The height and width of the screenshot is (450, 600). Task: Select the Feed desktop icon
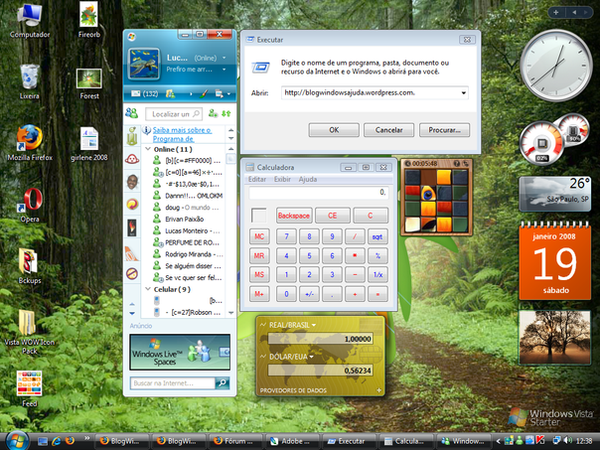(x=29, y=388)
